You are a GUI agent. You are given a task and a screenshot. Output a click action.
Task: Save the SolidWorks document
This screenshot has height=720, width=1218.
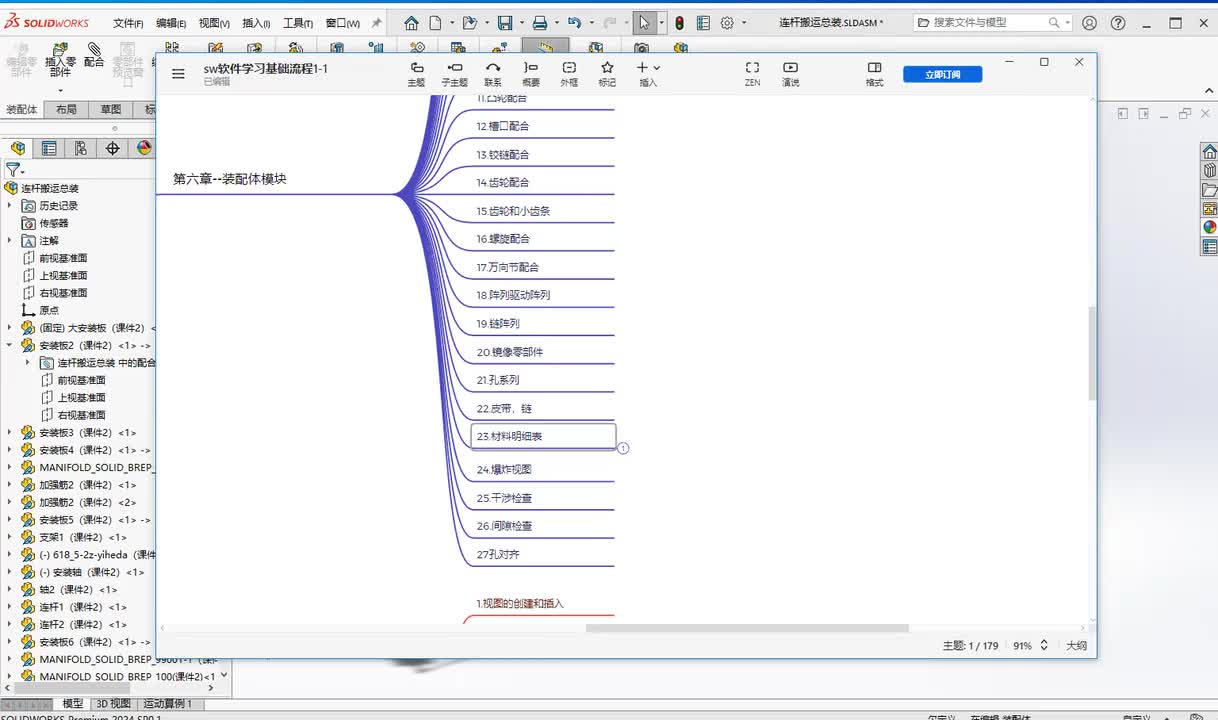click(505, 22)
